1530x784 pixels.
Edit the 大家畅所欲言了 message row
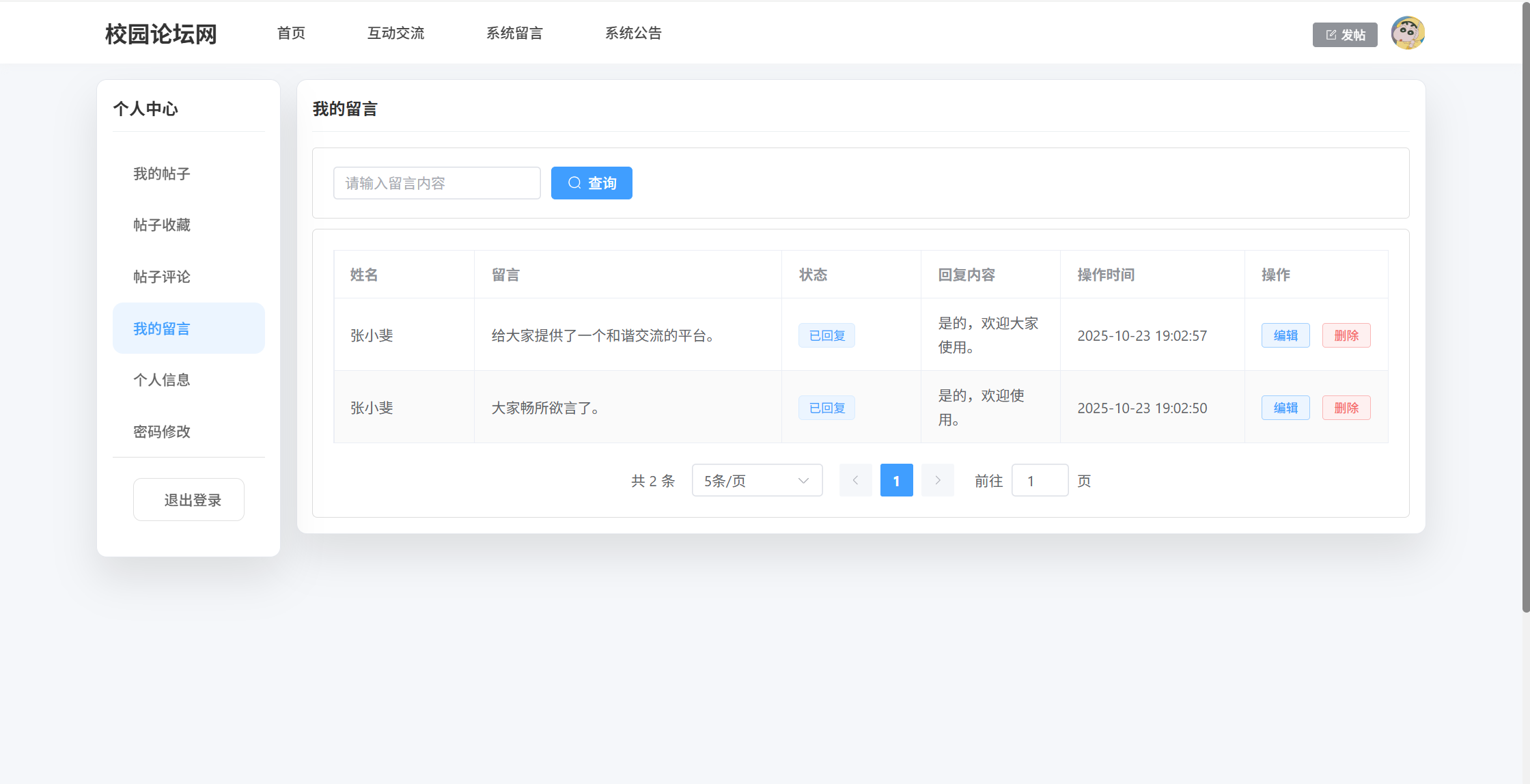pyautogui.click(x=1285, y=408)
